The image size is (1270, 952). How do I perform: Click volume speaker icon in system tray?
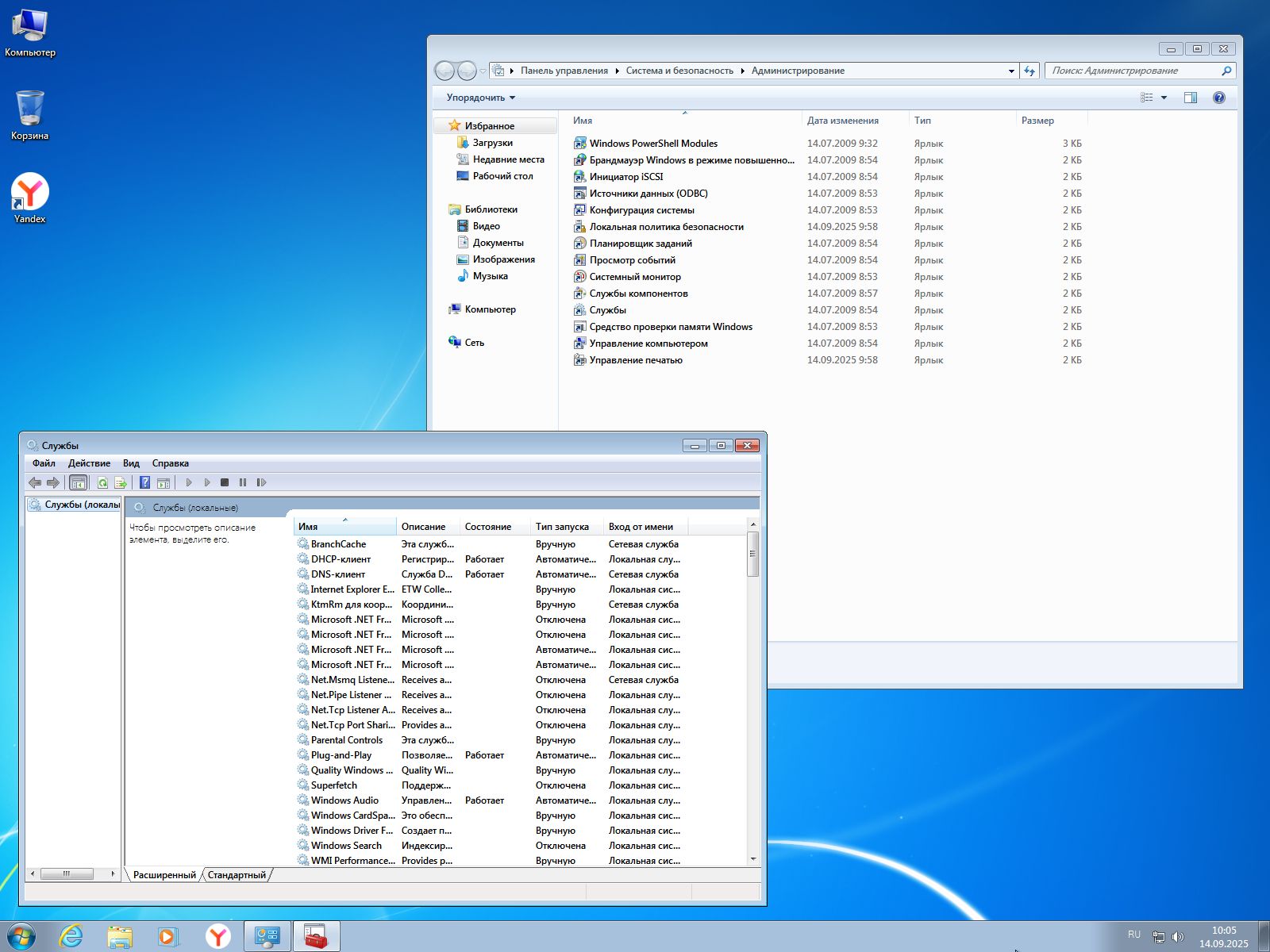click(1178, 937)
